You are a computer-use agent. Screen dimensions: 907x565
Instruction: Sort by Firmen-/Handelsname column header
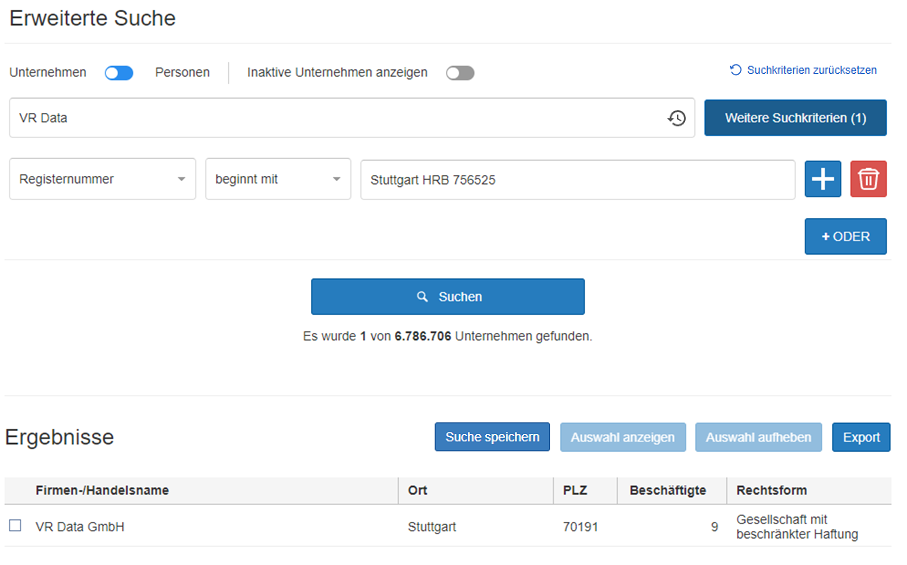[102, 490]
